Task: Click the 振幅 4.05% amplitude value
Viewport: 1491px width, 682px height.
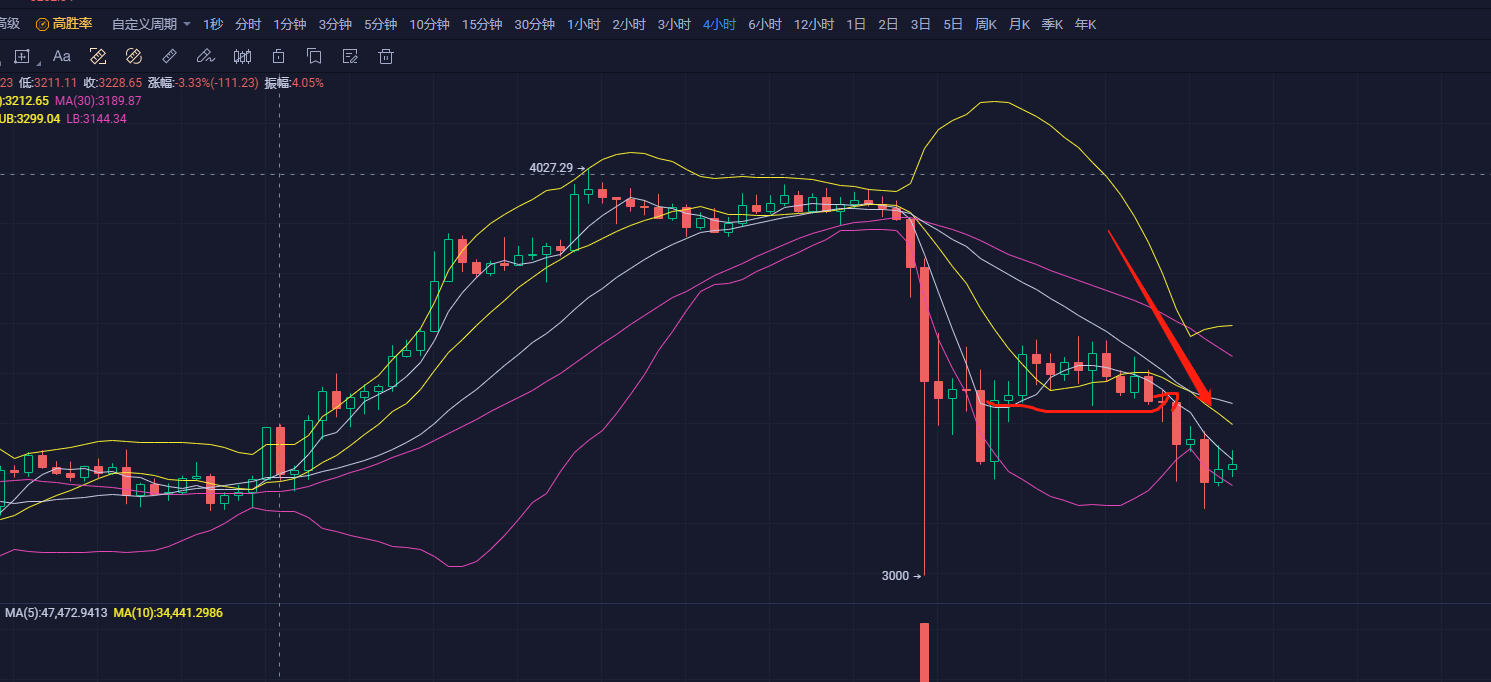Action: (294, 83)
